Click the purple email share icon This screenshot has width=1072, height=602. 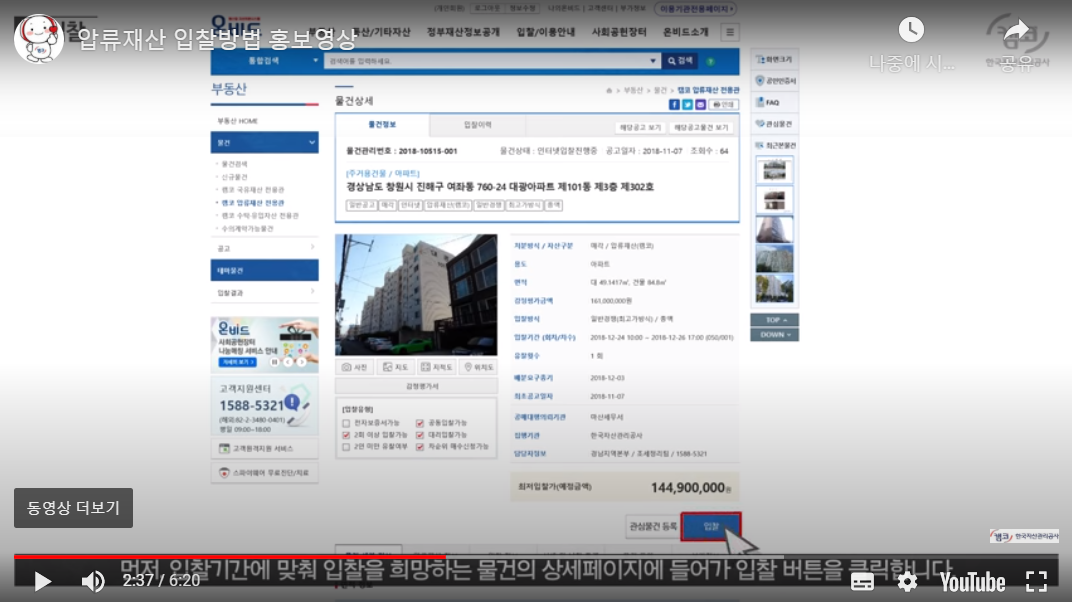click(x=700, y=105)
